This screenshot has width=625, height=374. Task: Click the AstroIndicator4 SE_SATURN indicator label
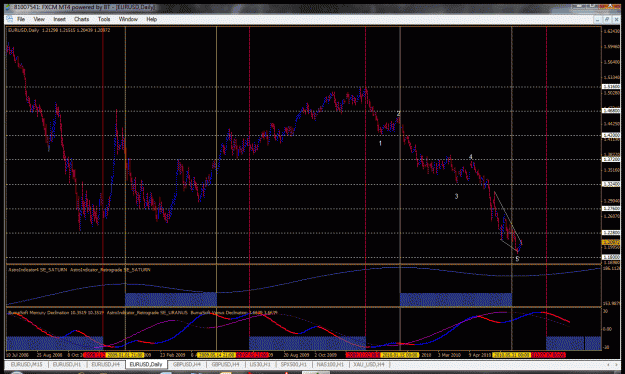[x=38, y=270]
